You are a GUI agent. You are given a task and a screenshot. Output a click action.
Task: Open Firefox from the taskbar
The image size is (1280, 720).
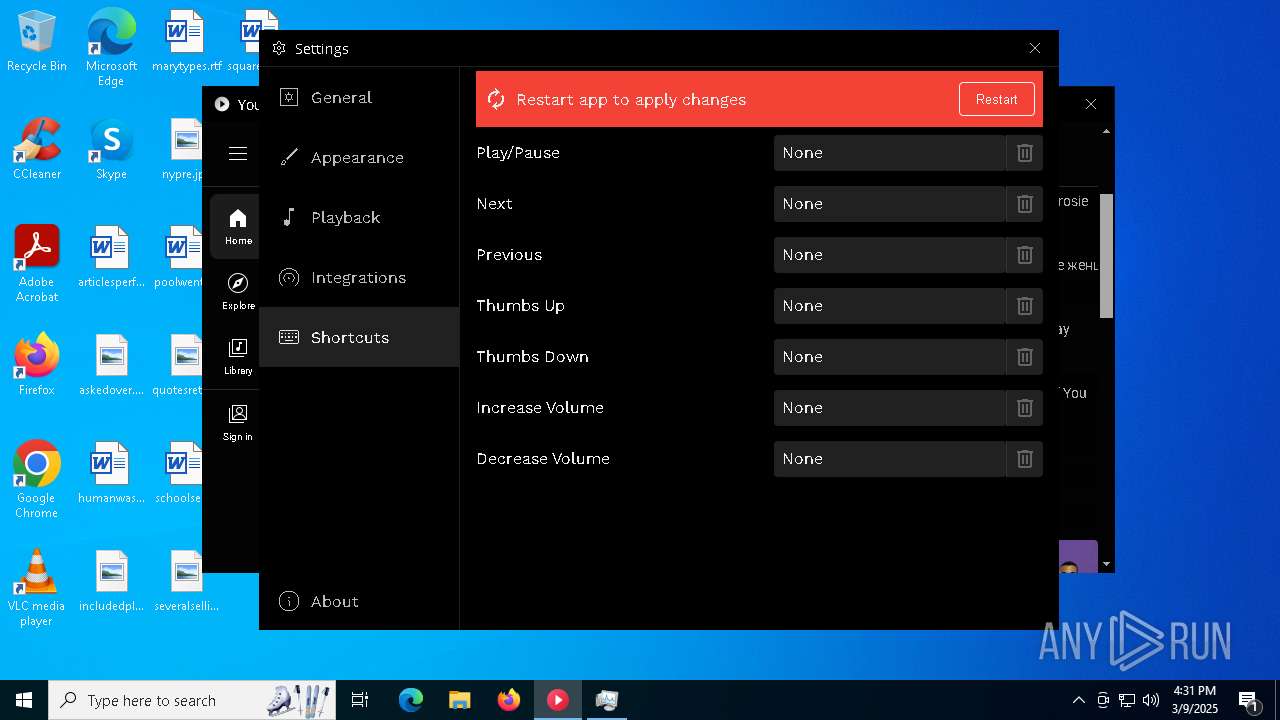click(x=509, y=700)
